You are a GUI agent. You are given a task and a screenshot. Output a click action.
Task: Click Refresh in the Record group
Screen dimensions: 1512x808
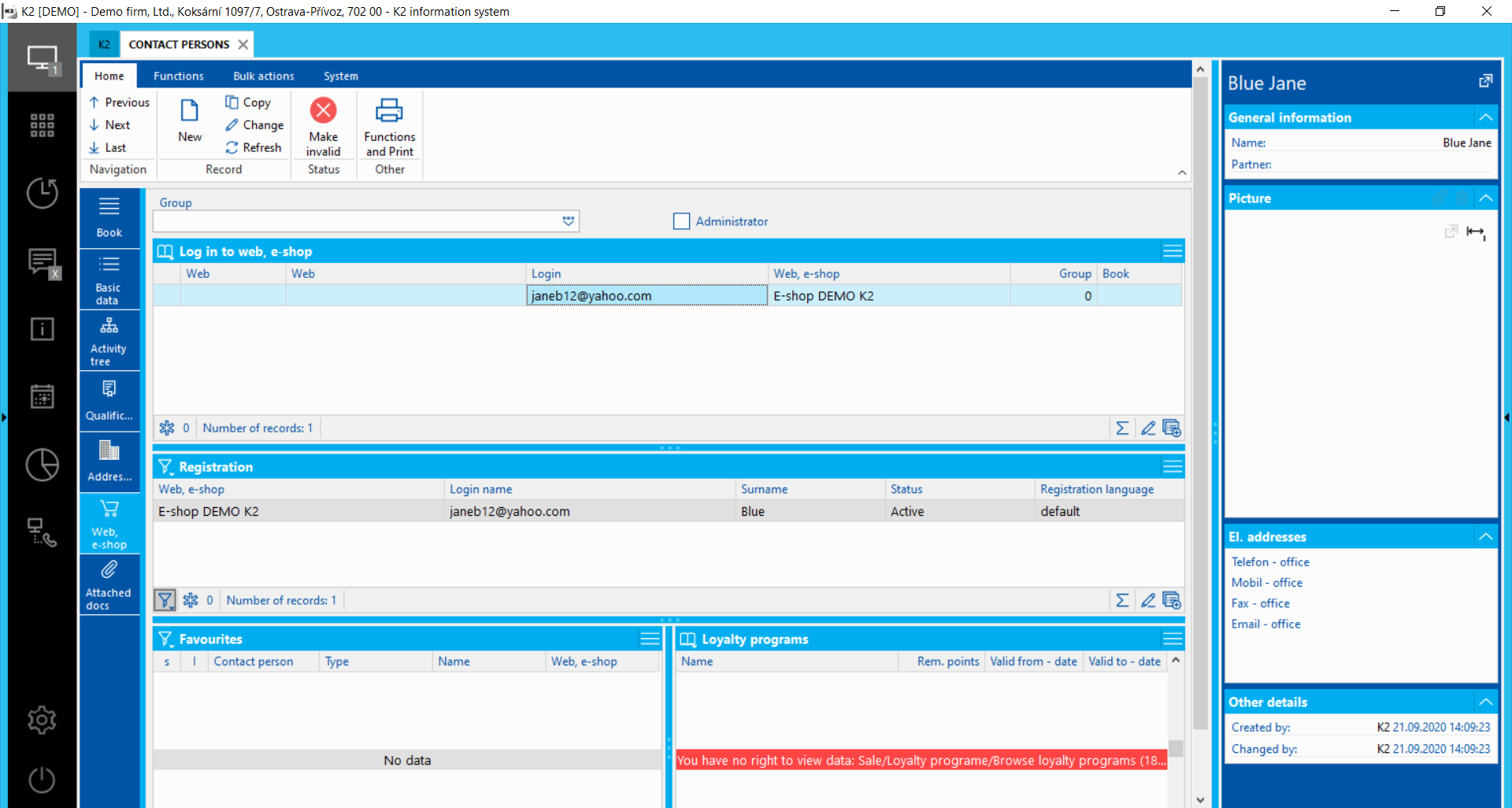coord(254,148)
